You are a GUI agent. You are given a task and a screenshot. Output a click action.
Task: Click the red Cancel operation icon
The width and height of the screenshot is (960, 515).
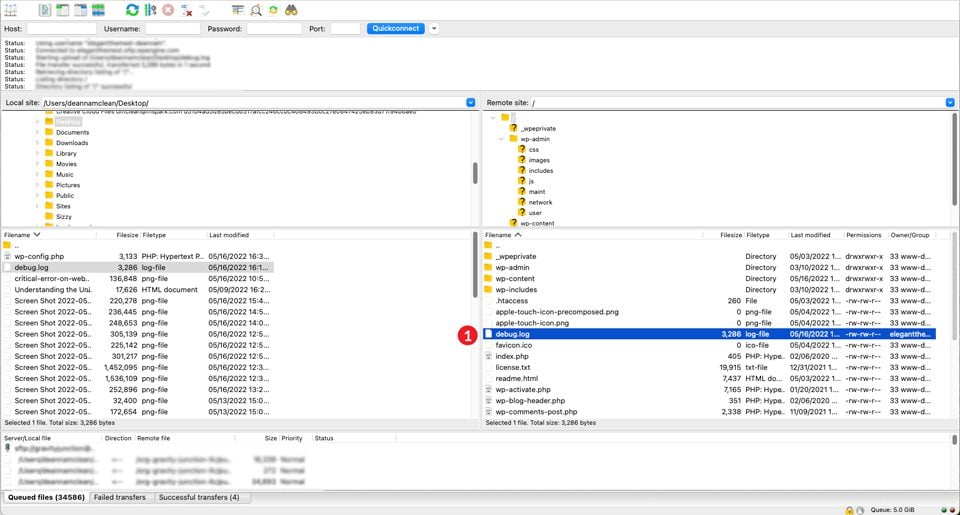coord(168,10)
